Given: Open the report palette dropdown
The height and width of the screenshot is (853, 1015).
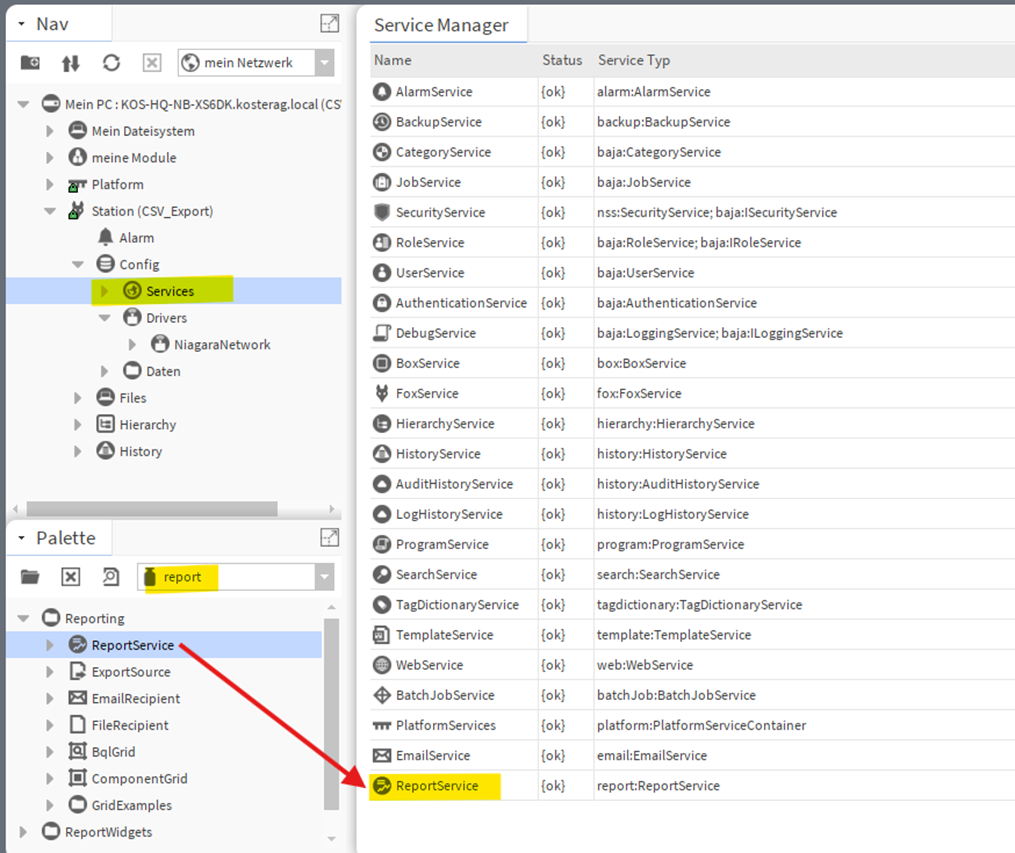Looking at the screenshot, I should [324, 577].
